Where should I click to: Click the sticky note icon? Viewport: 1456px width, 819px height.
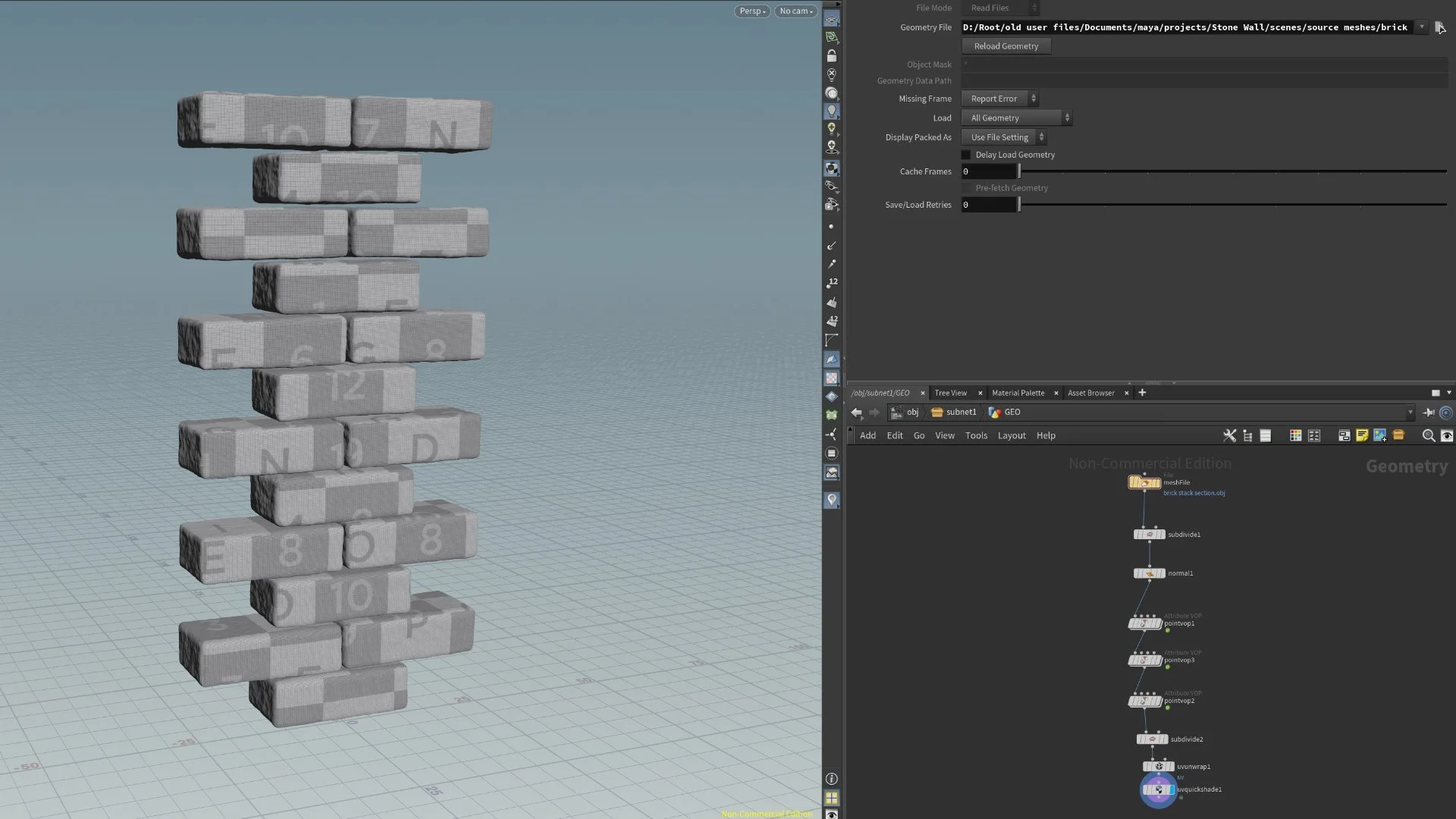coord(1362,435)
